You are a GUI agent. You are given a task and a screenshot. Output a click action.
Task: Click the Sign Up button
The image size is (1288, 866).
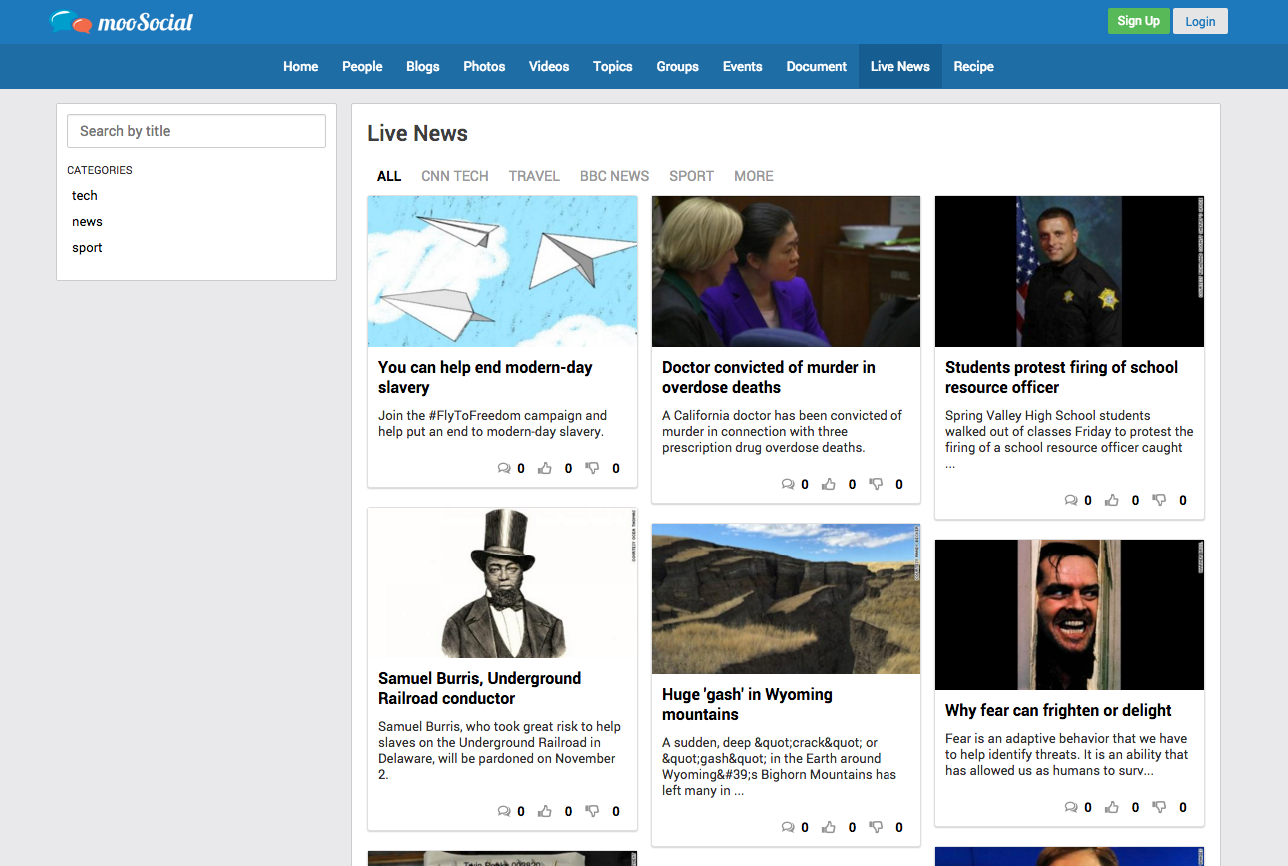[1138, 21]
